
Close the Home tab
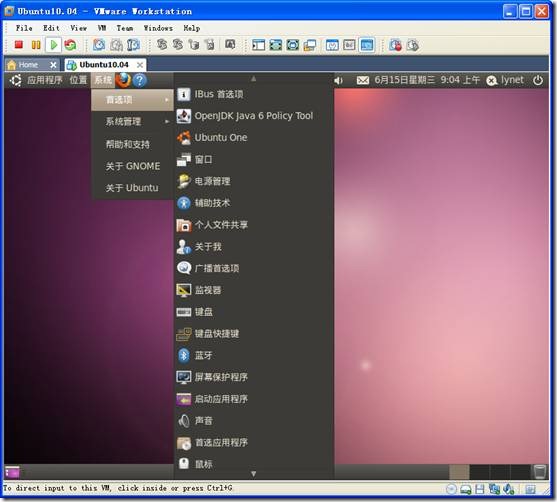click(53, 65)
